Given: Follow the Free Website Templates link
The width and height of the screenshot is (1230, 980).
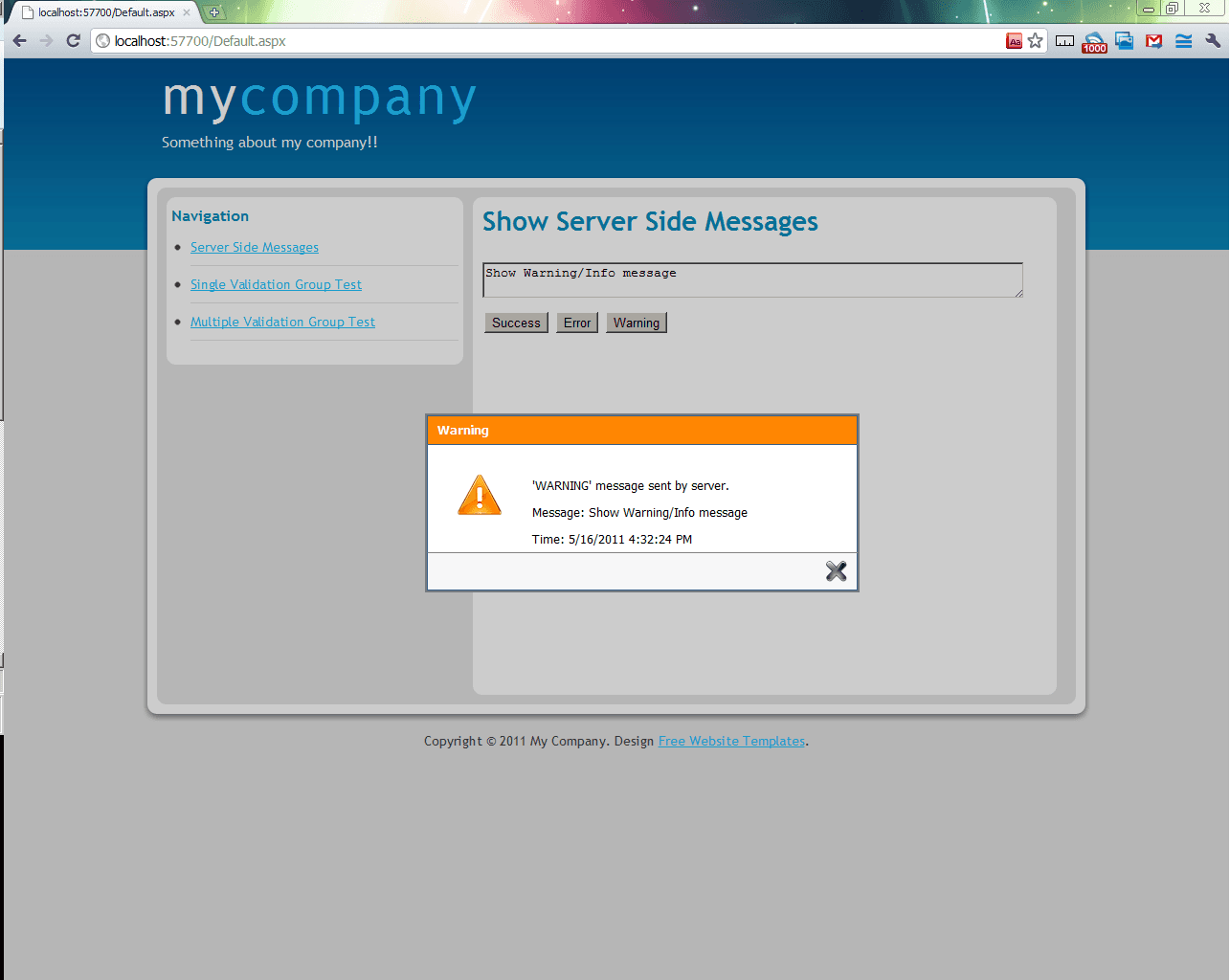Looking at the screenshot, I should (731, 741).
